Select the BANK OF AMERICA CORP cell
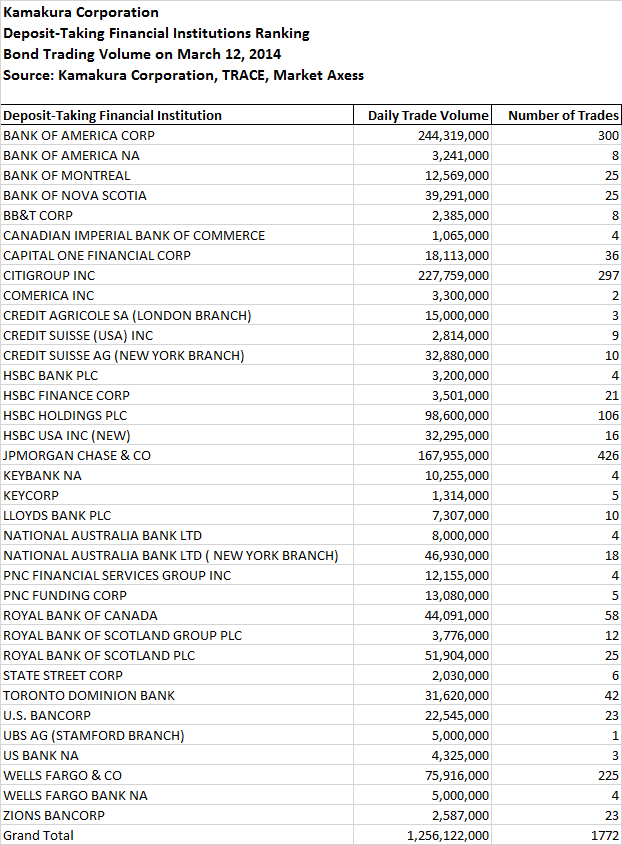This screenshot has width=622, height=845. 177,135
